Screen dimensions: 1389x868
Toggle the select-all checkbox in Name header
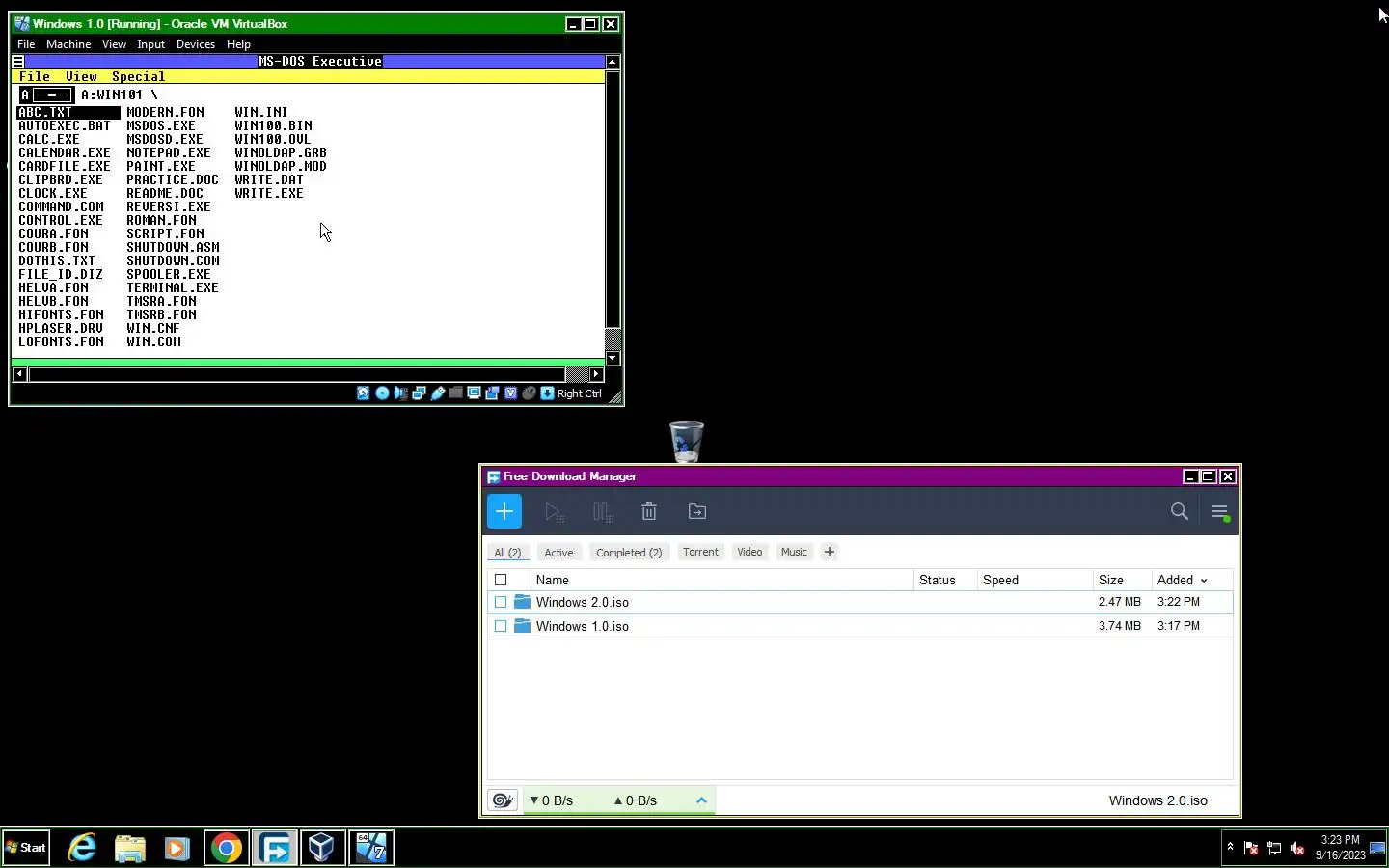click(501, 580)
